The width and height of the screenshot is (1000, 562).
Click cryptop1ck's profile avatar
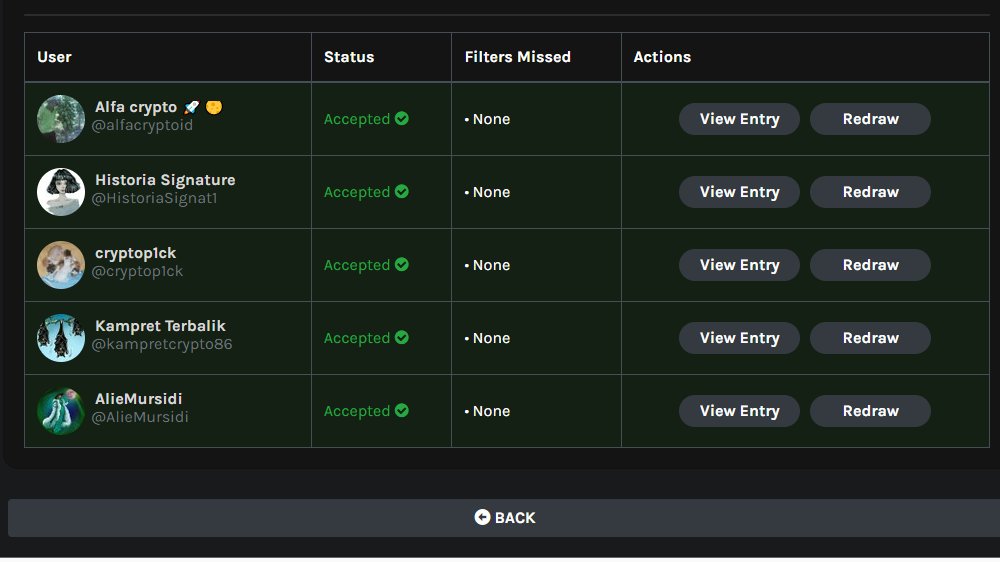61,265
